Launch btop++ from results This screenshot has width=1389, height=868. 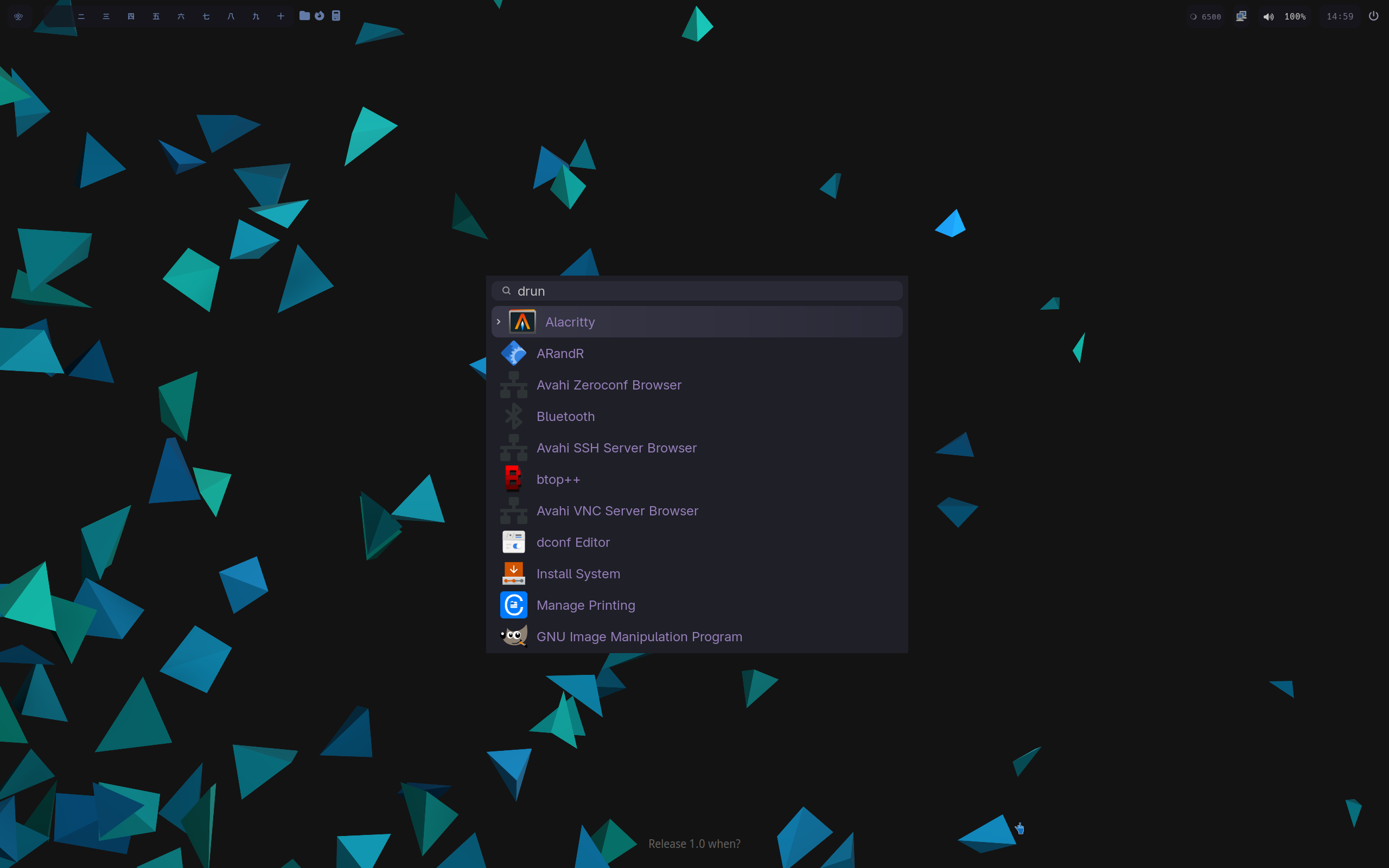697,480
